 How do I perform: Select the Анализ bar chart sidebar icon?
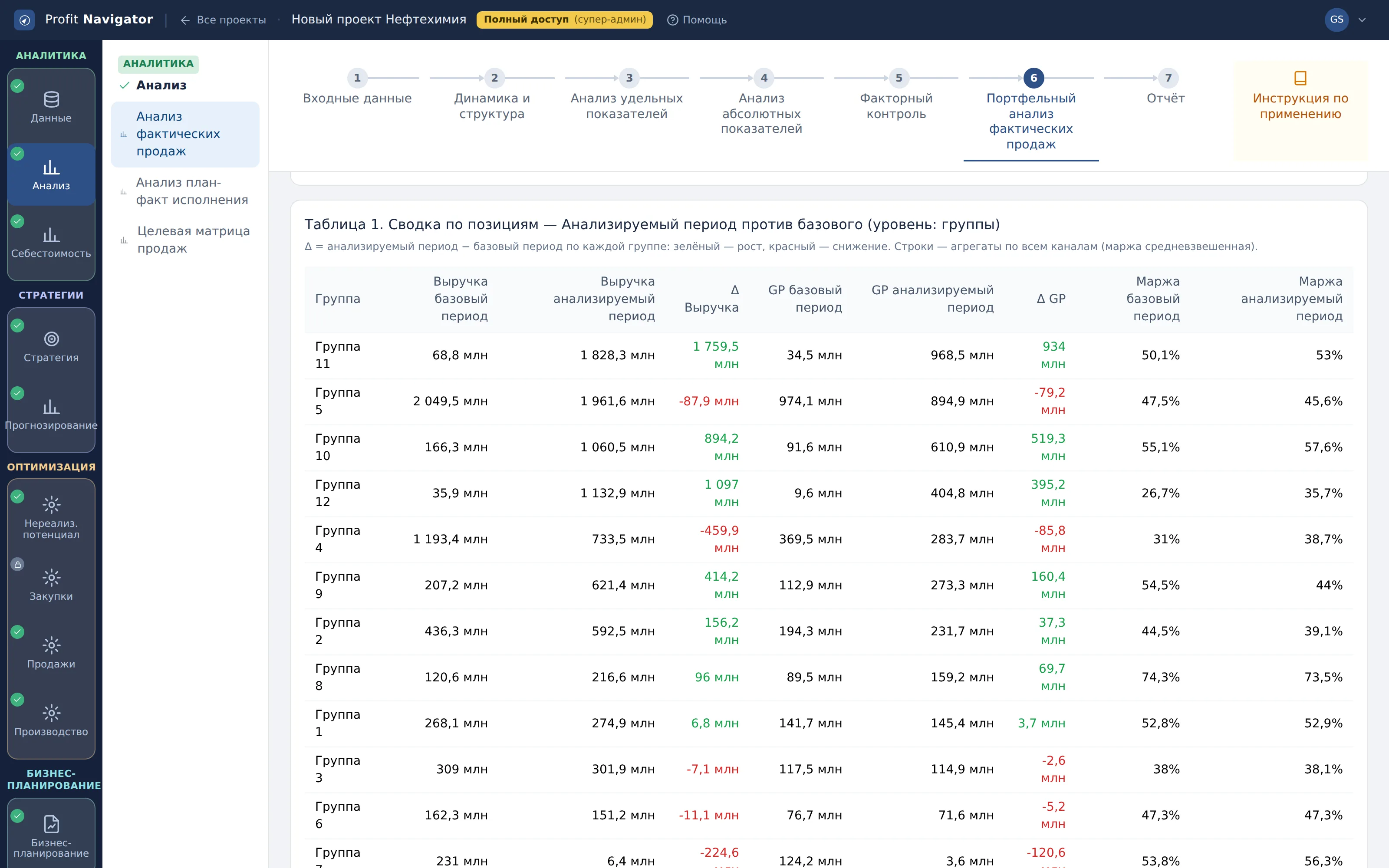point(51,167)
